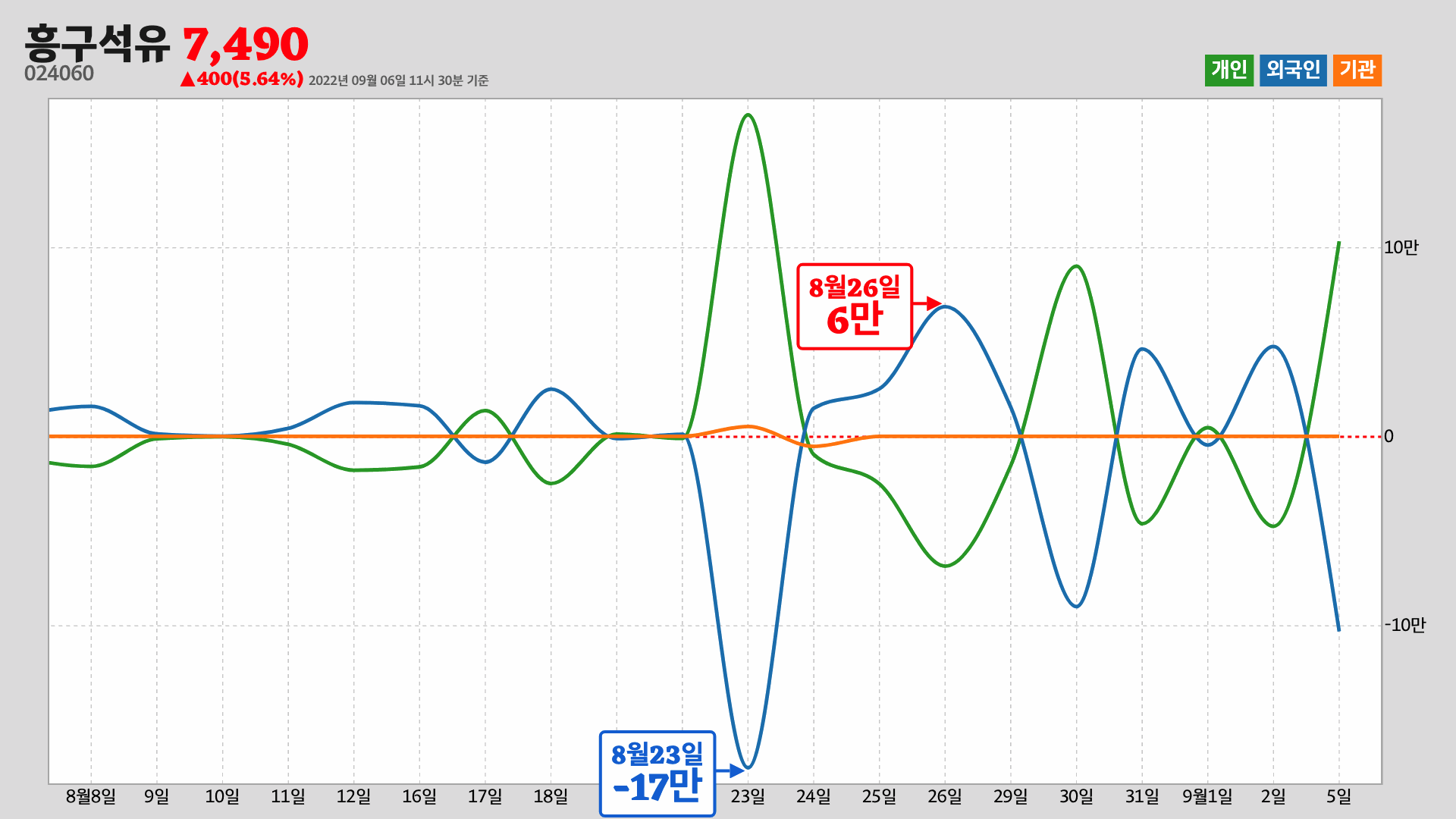Image resolution: width=1456 pixels, height=819 pixels.
Task: Click the -10만 y-axis label
Action: pos(1405,625)
